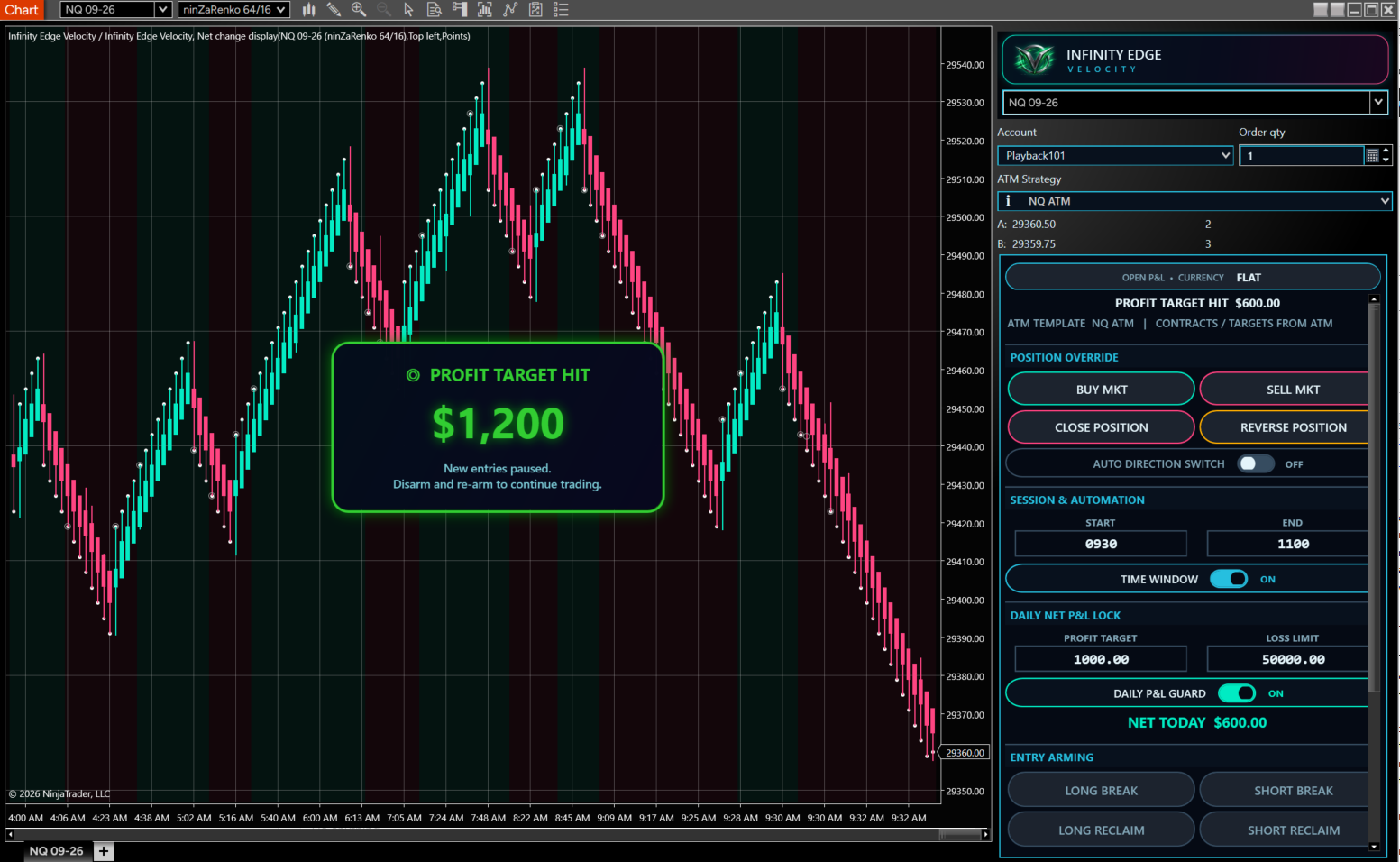Click the second link-window square in title bar

point(1338,10)
